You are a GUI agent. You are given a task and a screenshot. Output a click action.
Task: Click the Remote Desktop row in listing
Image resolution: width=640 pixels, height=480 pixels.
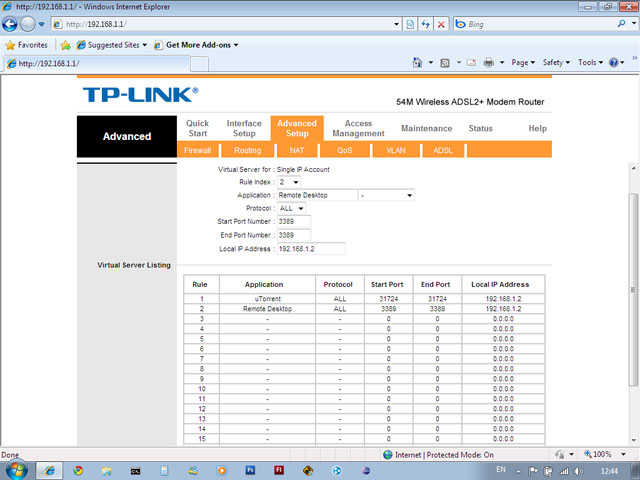point(364,309)
